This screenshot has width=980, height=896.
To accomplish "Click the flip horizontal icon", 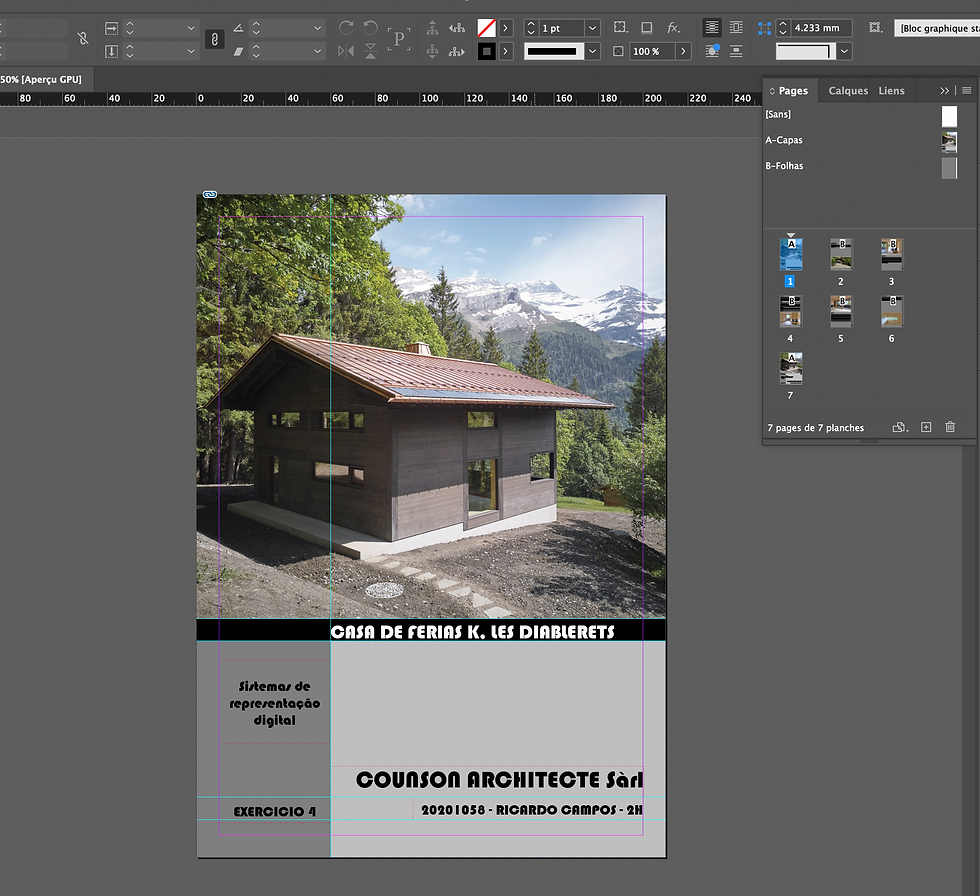I will pos(347,51).
